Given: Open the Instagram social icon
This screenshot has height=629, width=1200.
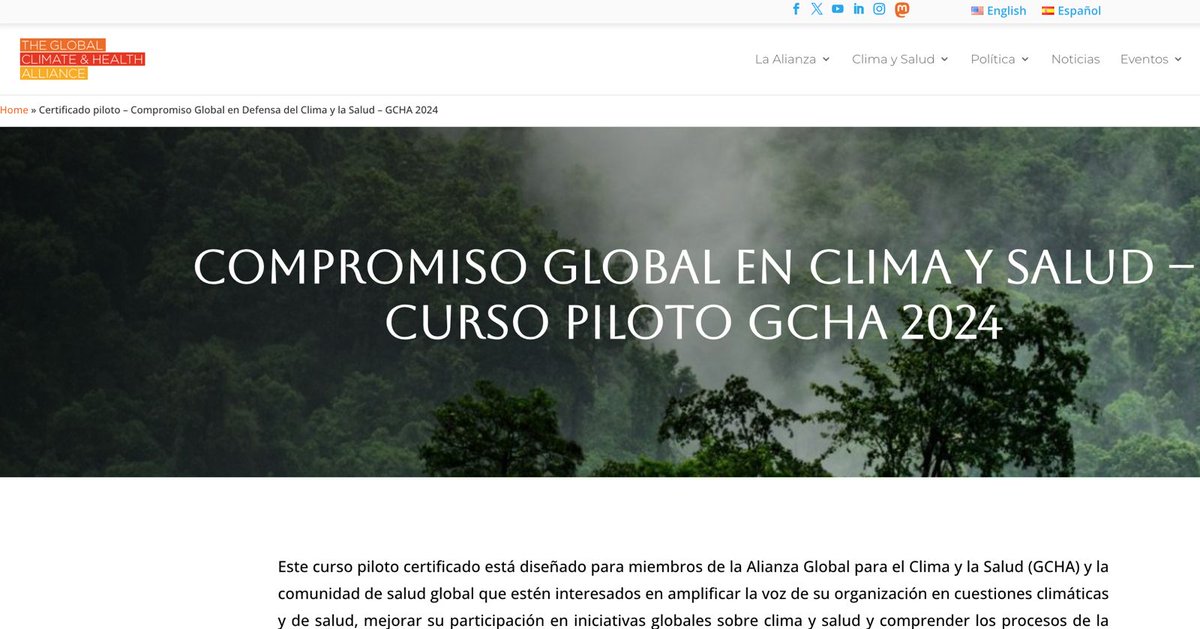Looking at the screenshot, I should [880, 9].
